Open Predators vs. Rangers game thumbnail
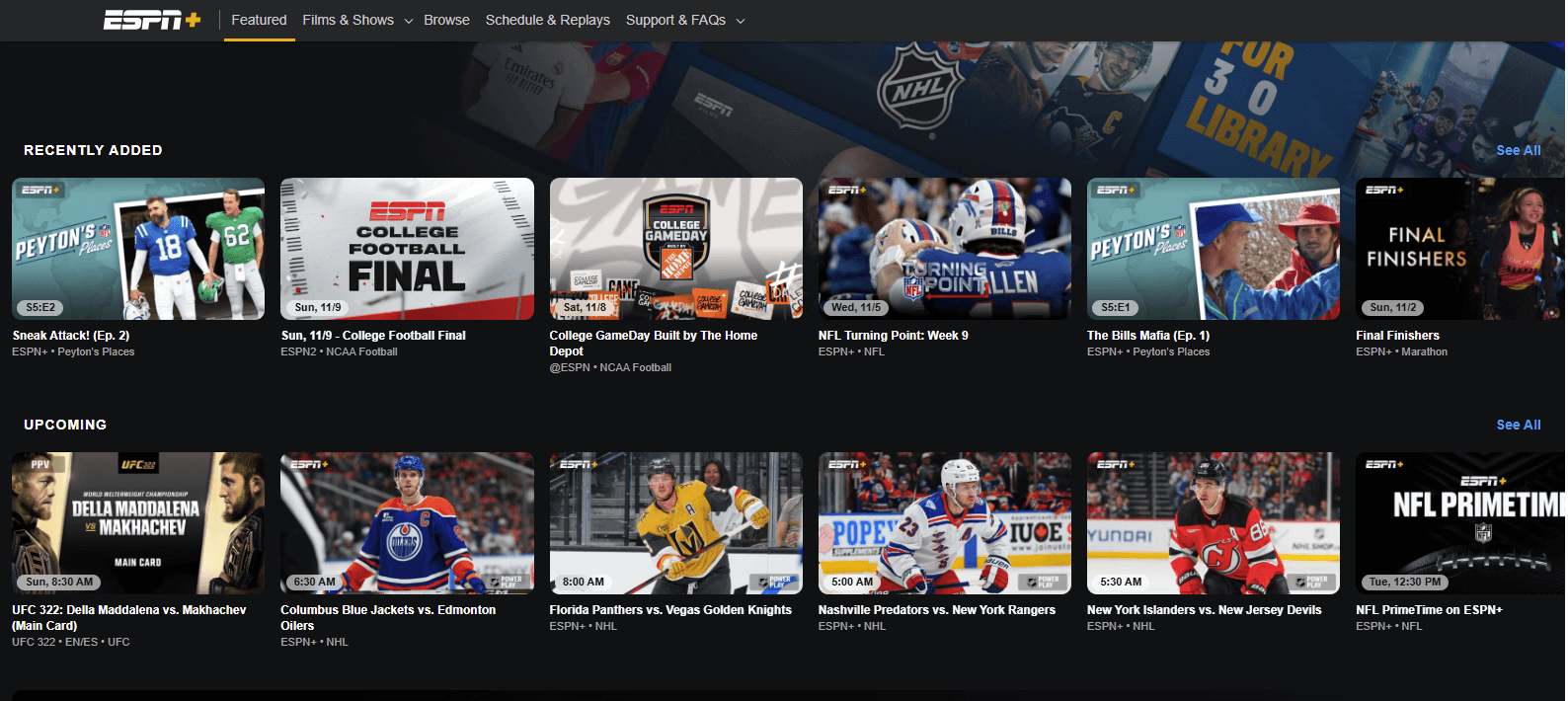This screenshot has width=1568, height=701. coord(945,523)
